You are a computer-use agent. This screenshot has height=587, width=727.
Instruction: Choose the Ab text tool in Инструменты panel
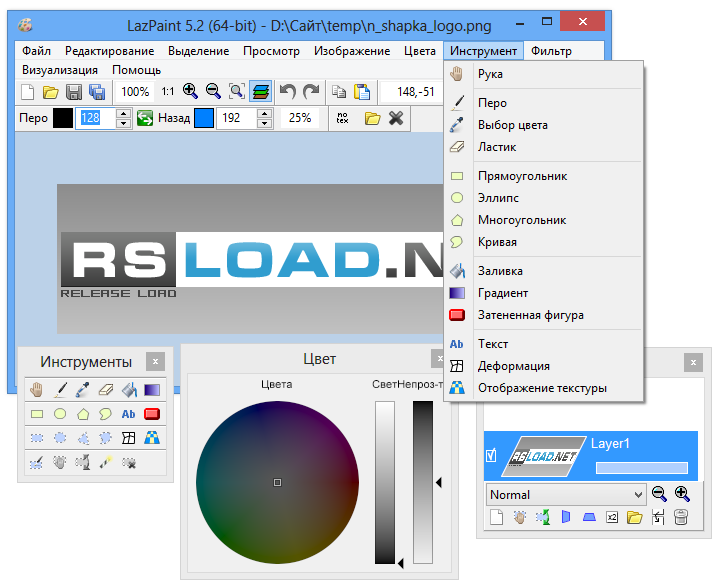coord(129,414)
